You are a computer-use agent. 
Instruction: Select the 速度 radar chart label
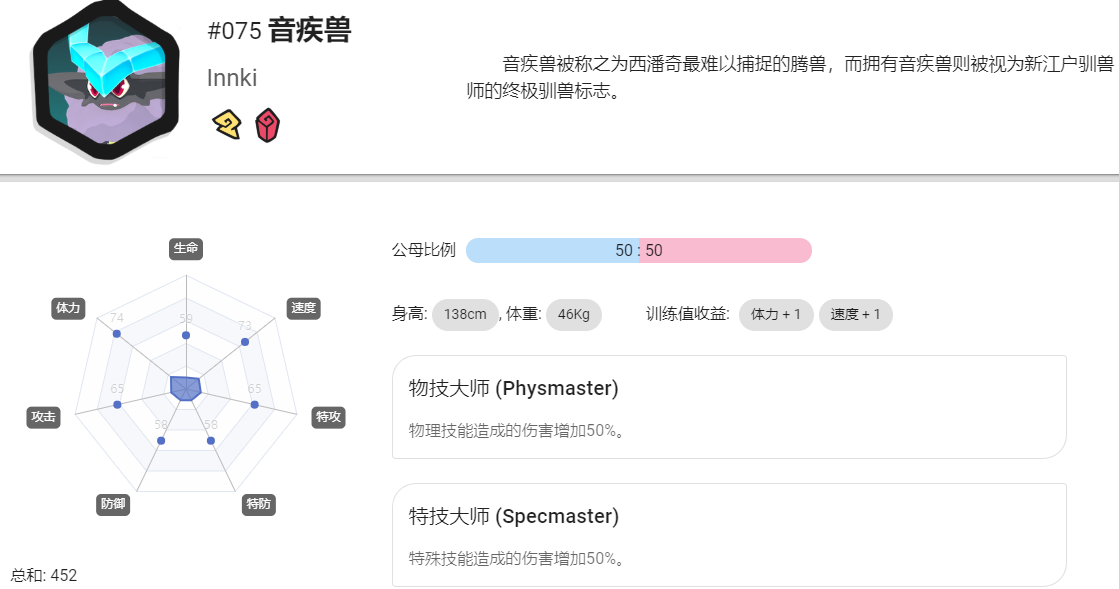303,308
